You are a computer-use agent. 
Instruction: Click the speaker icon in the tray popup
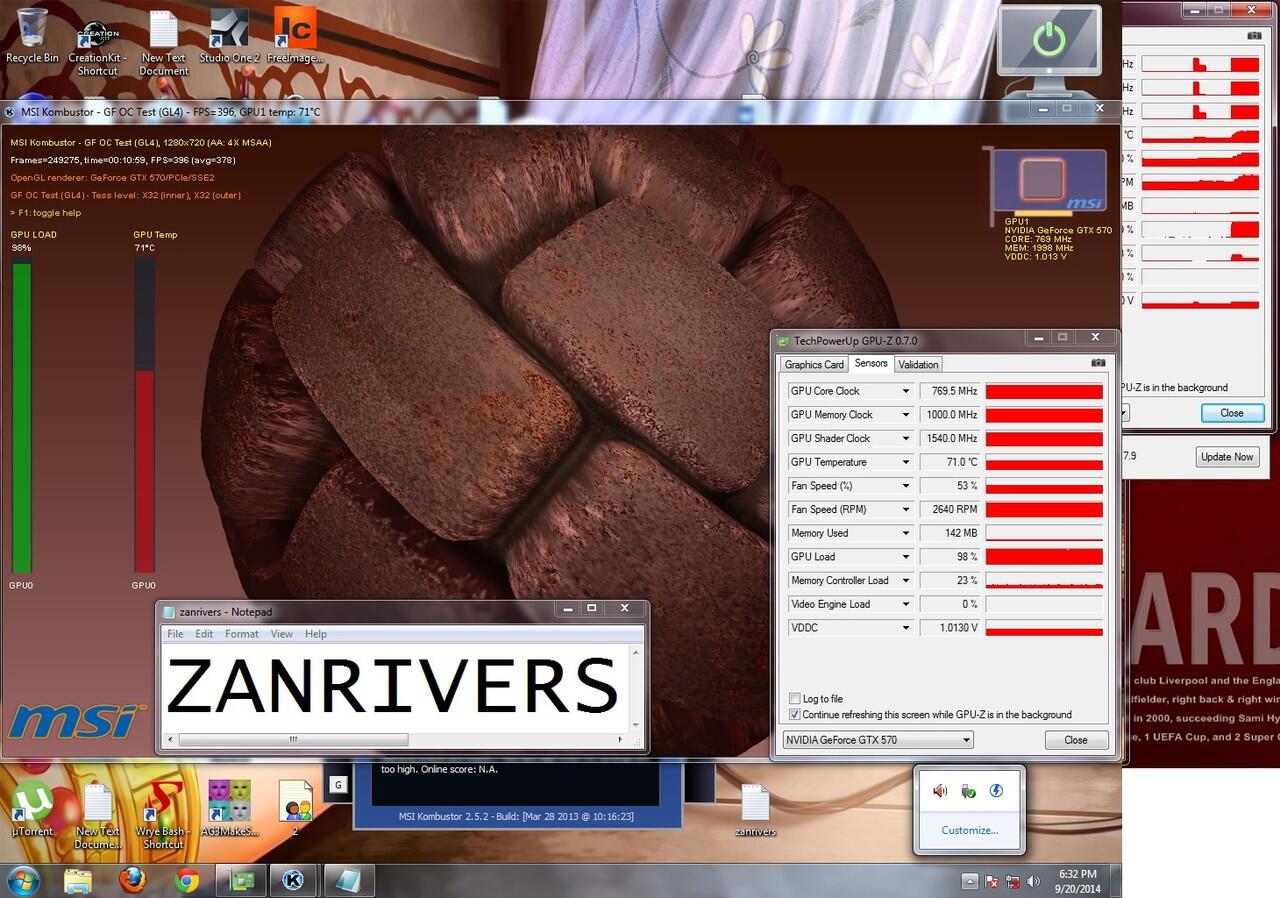point(940,791)
